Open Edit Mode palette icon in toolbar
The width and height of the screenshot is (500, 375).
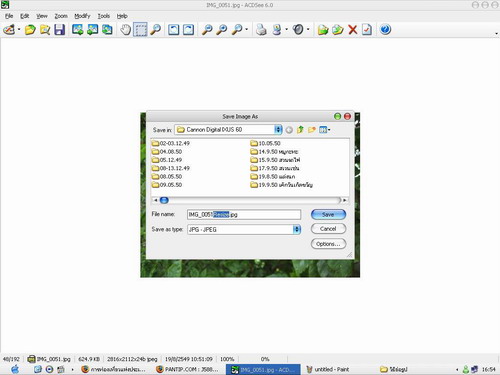[9, 30]
